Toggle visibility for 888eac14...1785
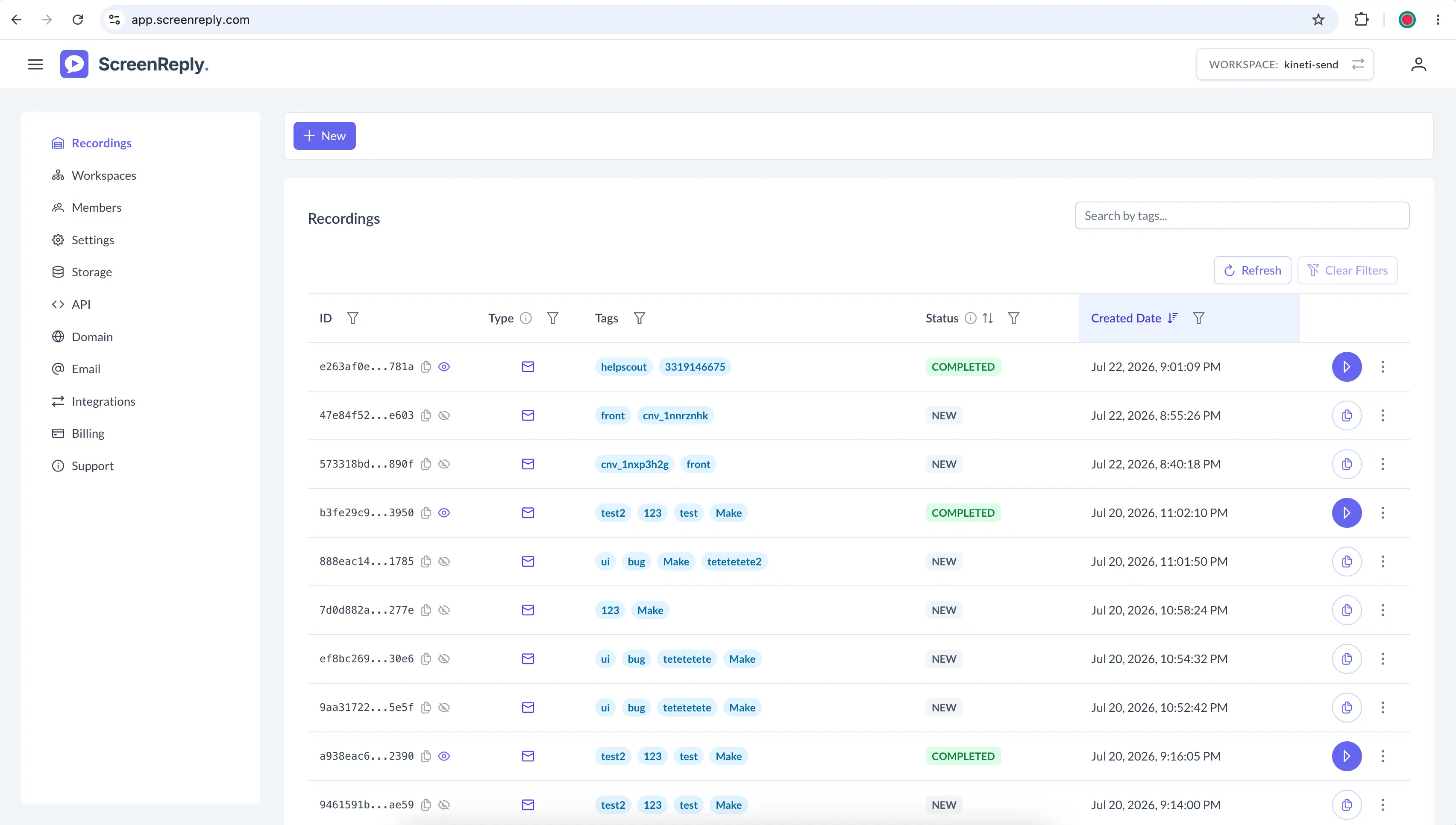 tap(444, 562)
